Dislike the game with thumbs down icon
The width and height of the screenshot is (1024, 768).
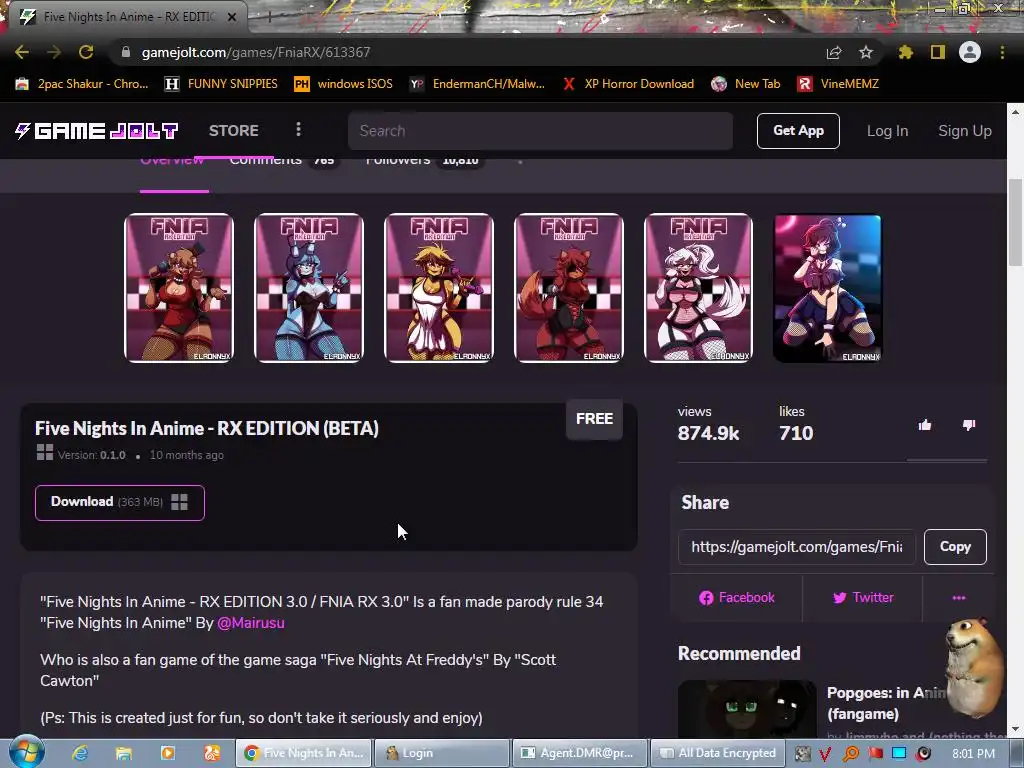point(968,426)
